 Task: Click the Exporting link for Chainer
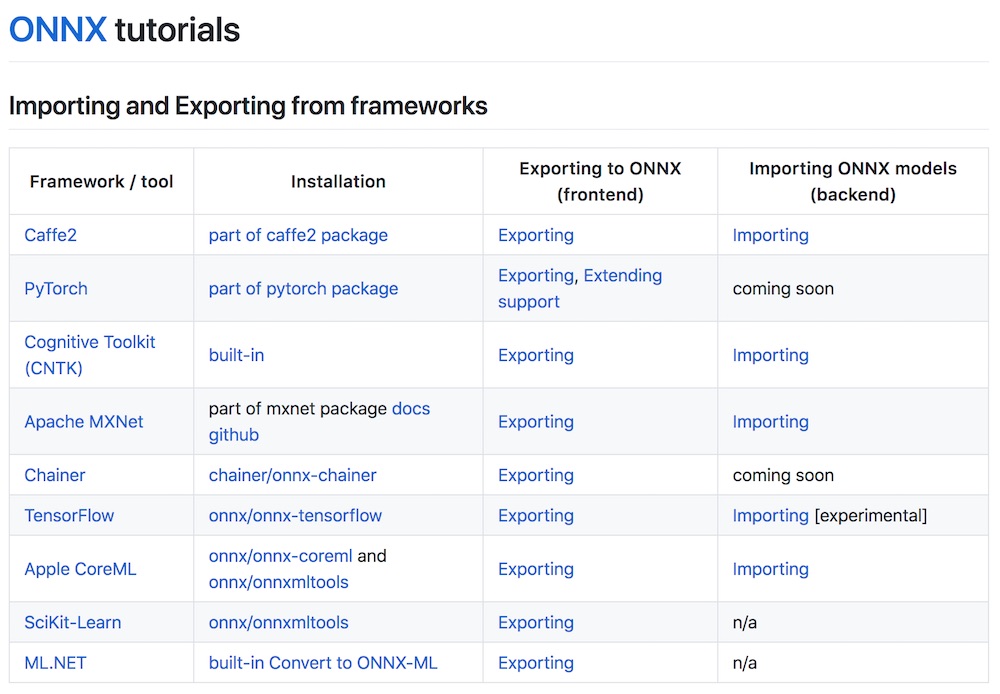(x=536, y=475)
